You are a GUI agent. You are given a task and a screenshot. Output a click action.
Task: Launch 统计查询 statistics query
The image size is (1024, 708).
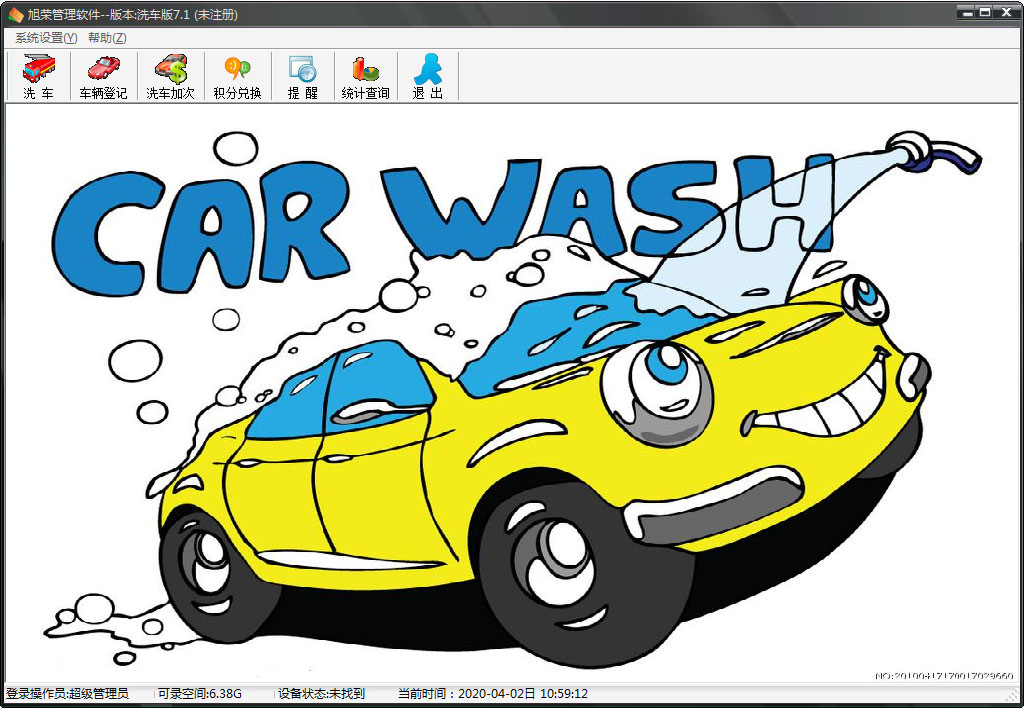(365, 77)
